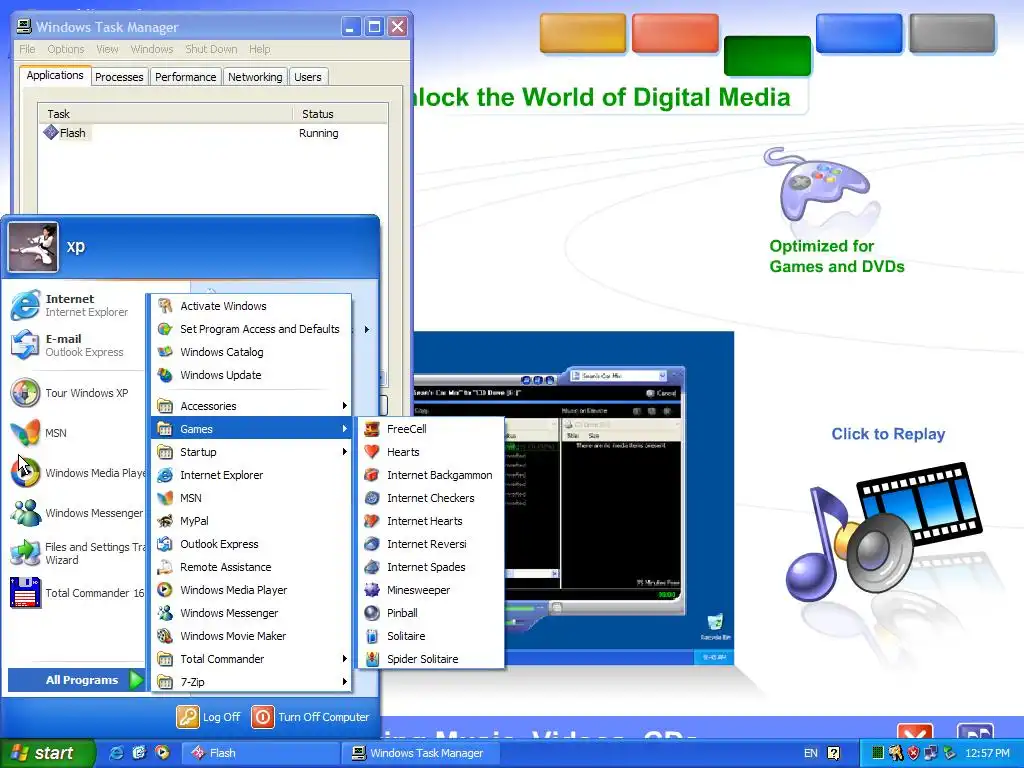The image size is (1024, 768).
Task: Click Windows Task Manager taskbar button
Action: 421,753
